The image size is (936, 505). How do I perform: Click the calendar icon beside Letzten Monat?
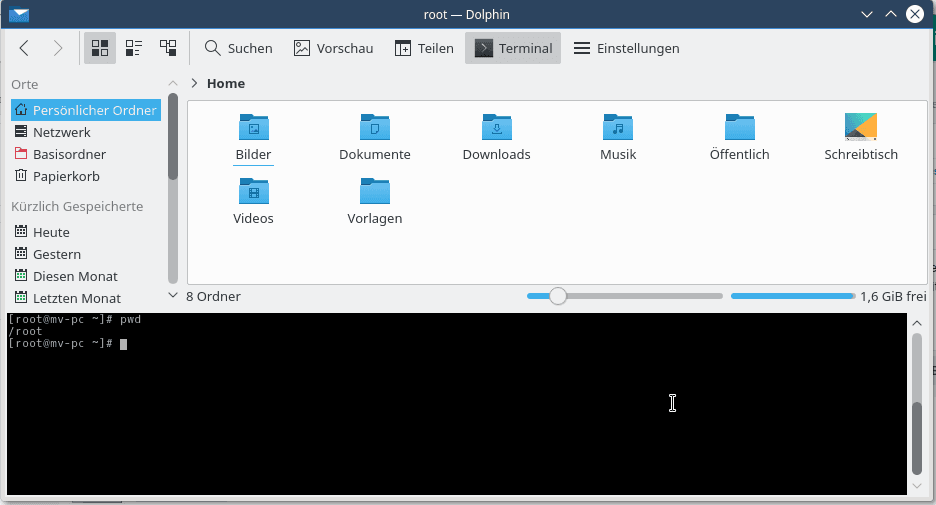coord(21,297)
